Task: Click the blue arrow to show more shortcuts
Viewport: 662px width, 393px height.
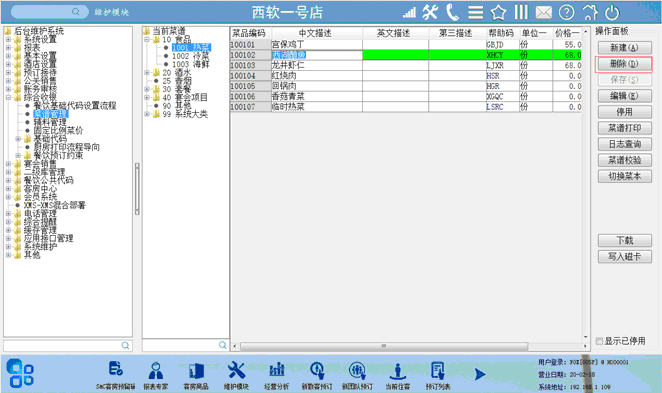Action: [x=480, y=374]
